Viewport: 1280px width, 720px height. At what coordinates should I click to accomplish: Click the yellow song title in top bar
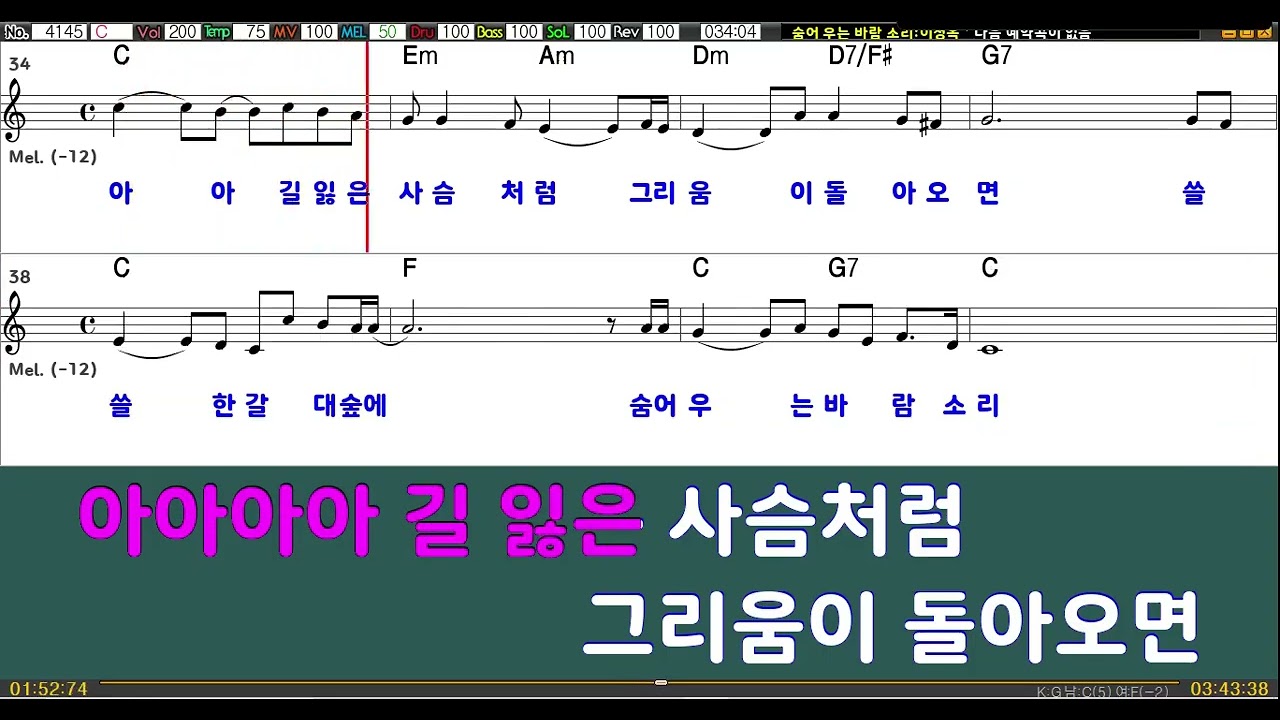(x=875, y=32)
